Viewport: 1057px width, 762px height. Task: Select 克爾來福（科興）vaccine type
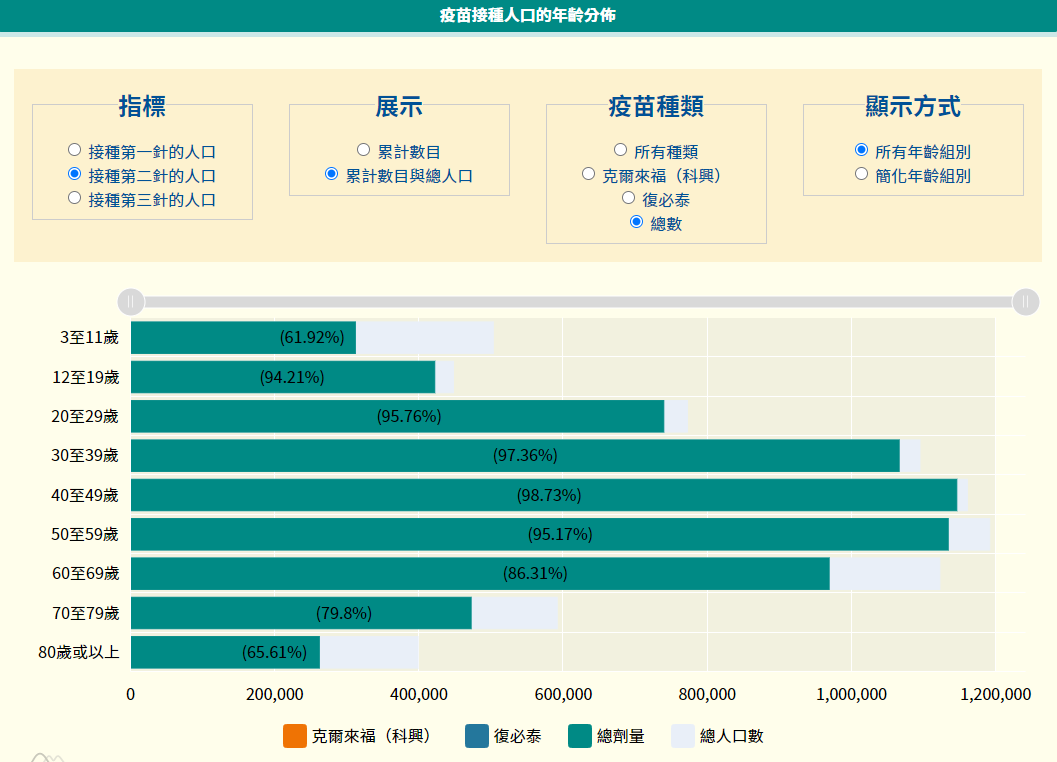tap(588, 173)
